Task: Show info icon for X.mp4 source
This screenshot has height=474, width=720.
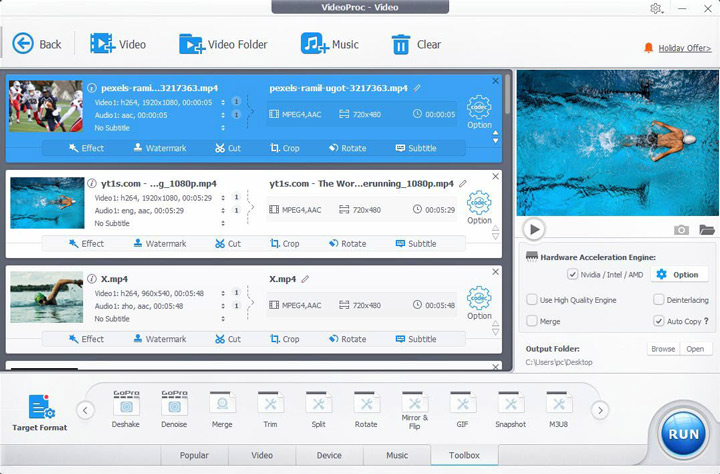Action: (92, 279)
